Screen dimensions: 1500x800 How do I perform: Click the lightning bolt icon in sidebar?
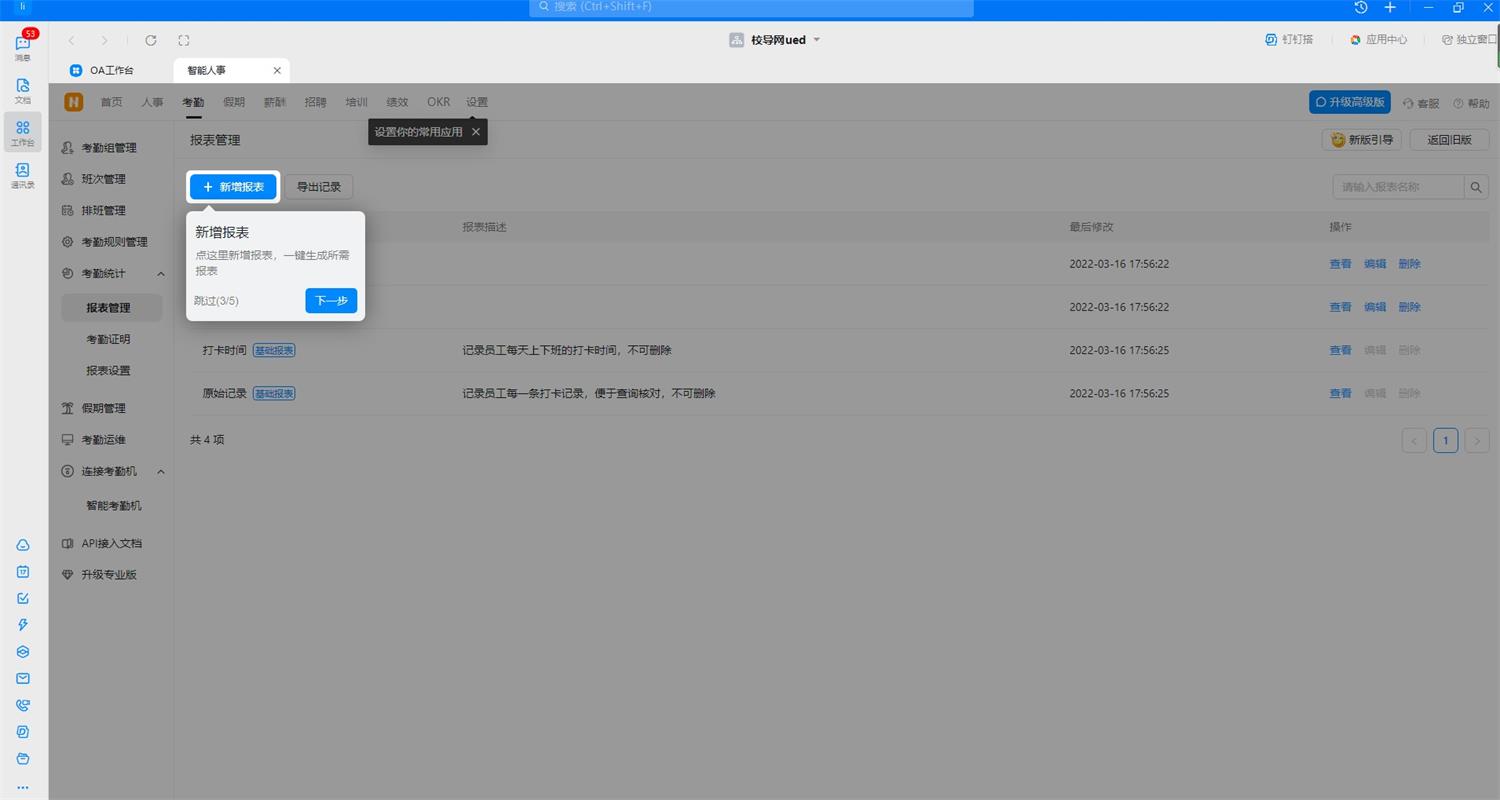coord(23,625)
